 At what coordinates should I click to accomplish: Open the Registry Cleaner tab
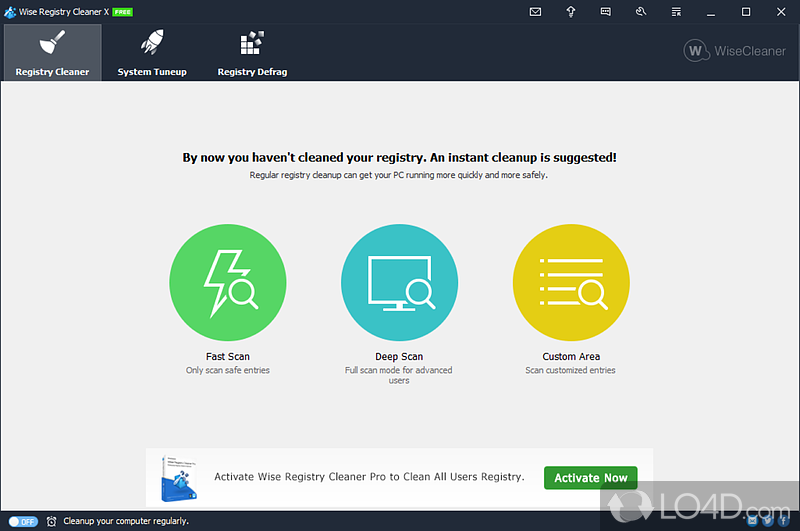(x=53, y=53)
